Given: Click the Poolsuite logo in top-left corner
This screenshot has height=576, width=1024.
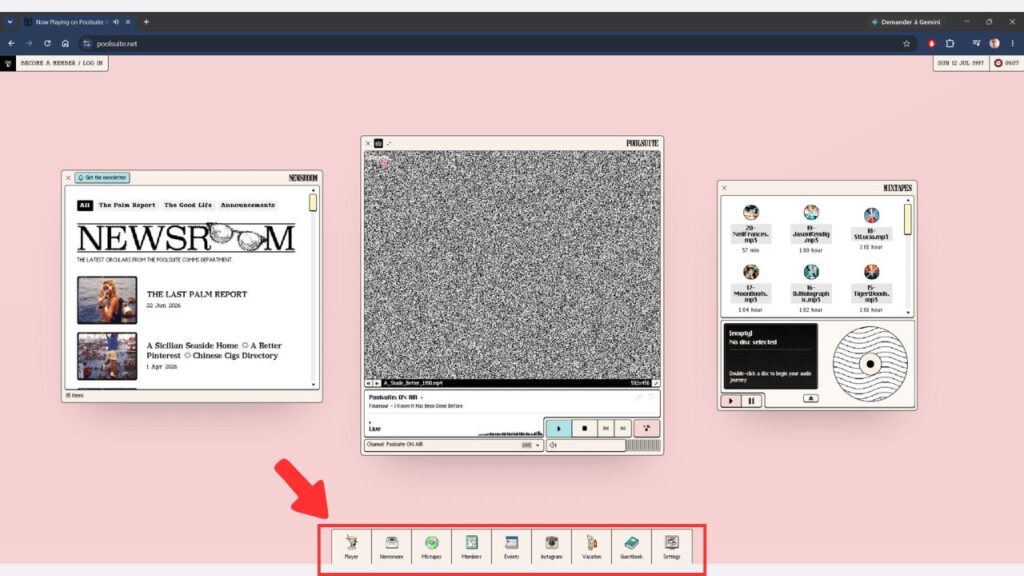Looking at the screenshot, I should pos(8,63).
